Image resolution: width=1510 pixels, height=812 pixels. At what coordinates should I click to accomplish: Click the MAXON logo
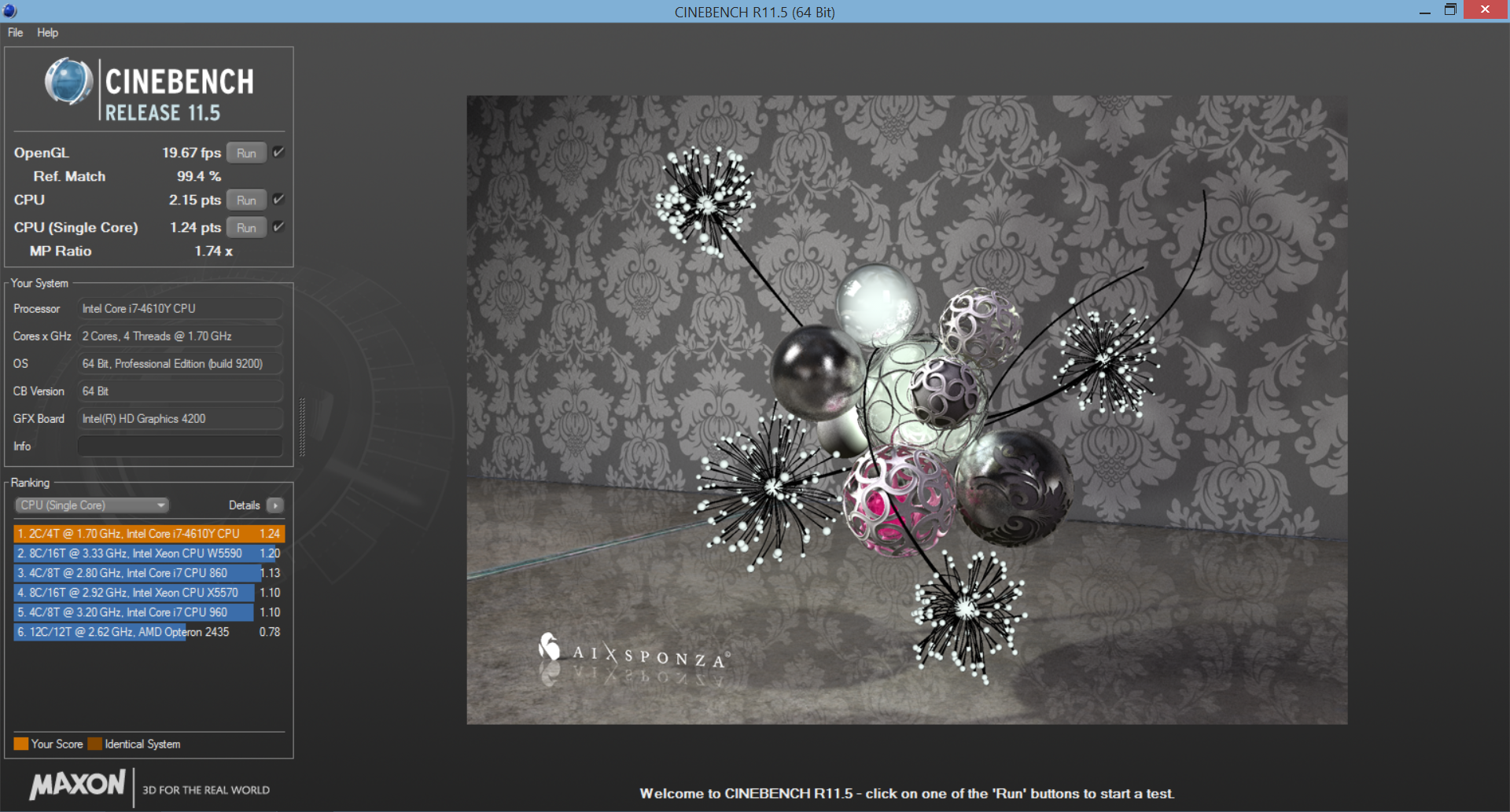[x=77, y=784]
